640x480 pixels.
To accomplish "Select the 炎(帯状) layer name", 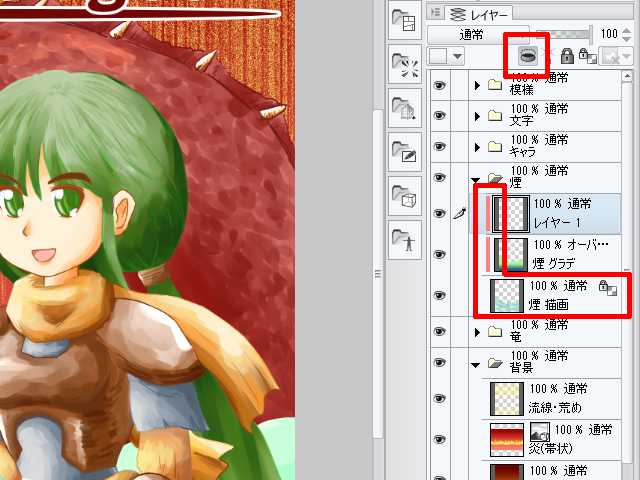I will (x=551, y=449).
